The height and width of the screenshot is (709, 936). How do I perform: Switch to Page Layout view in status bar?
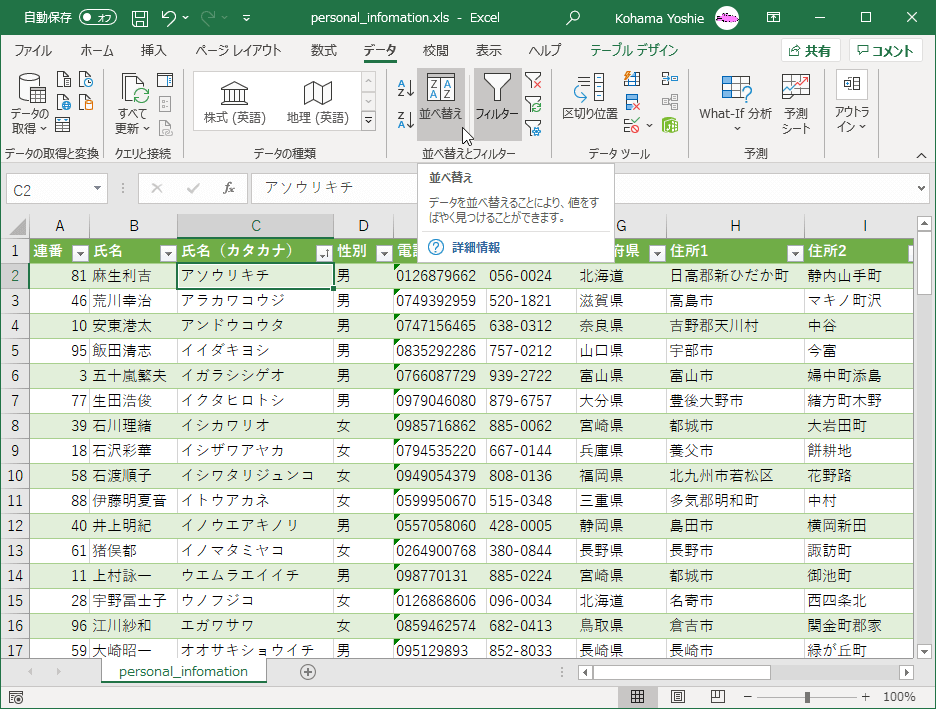[x=677, y=696]
